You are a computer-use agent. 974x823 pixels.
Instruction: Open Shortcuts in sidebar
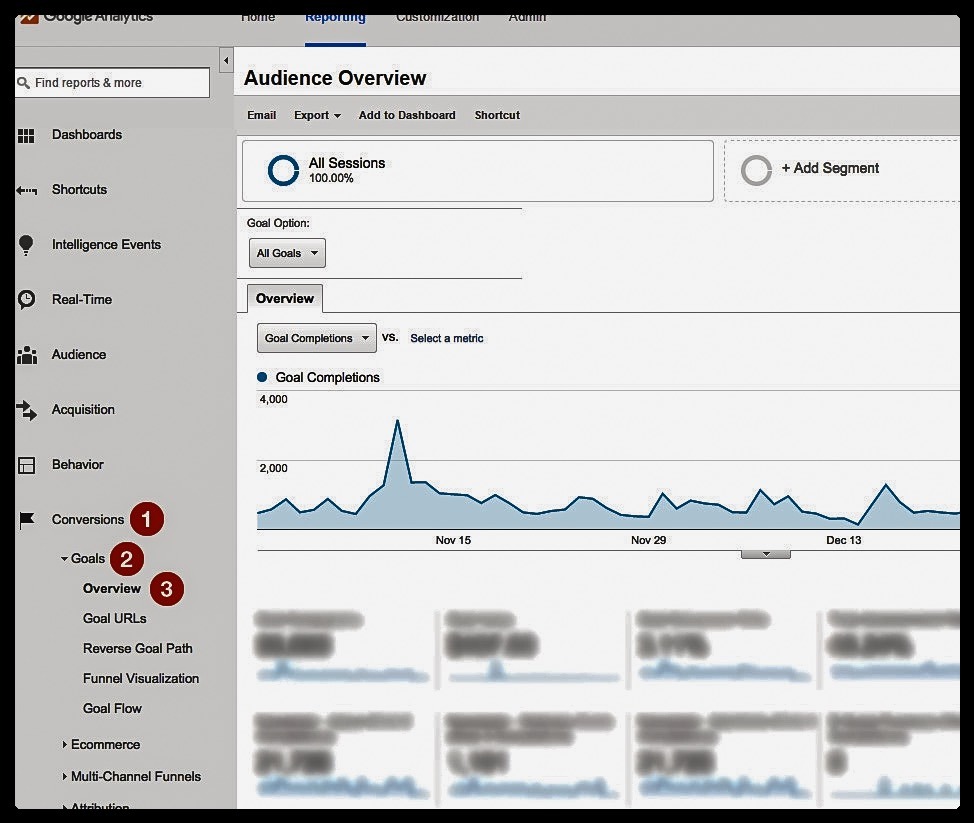80,189
